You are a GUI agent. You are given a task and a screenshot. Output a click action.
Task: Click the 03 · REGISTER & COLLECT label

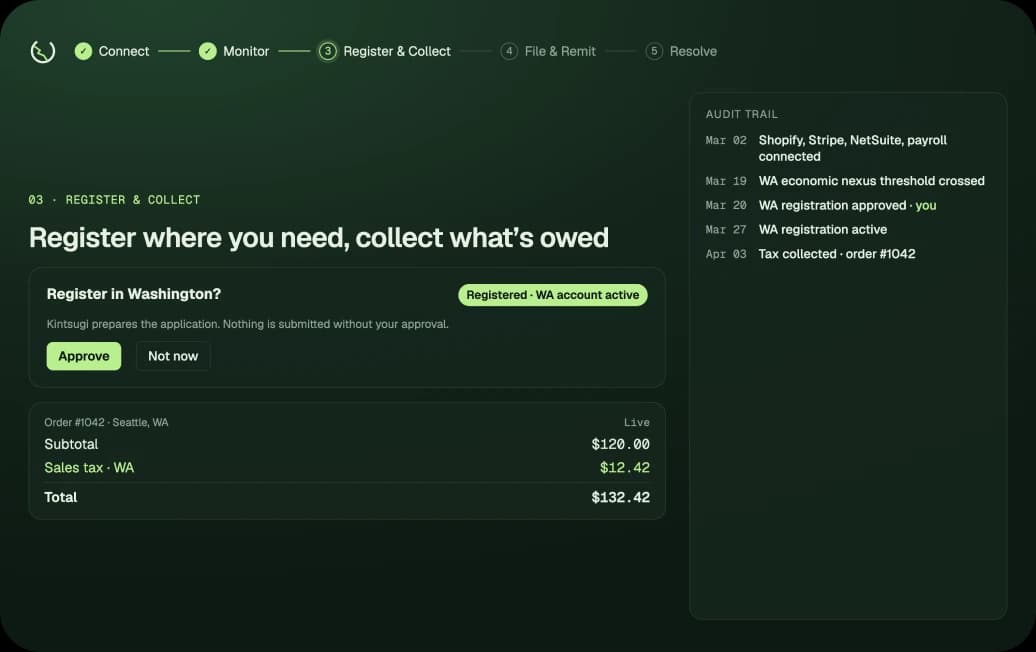pyautogui.click(x=114, y=199)
